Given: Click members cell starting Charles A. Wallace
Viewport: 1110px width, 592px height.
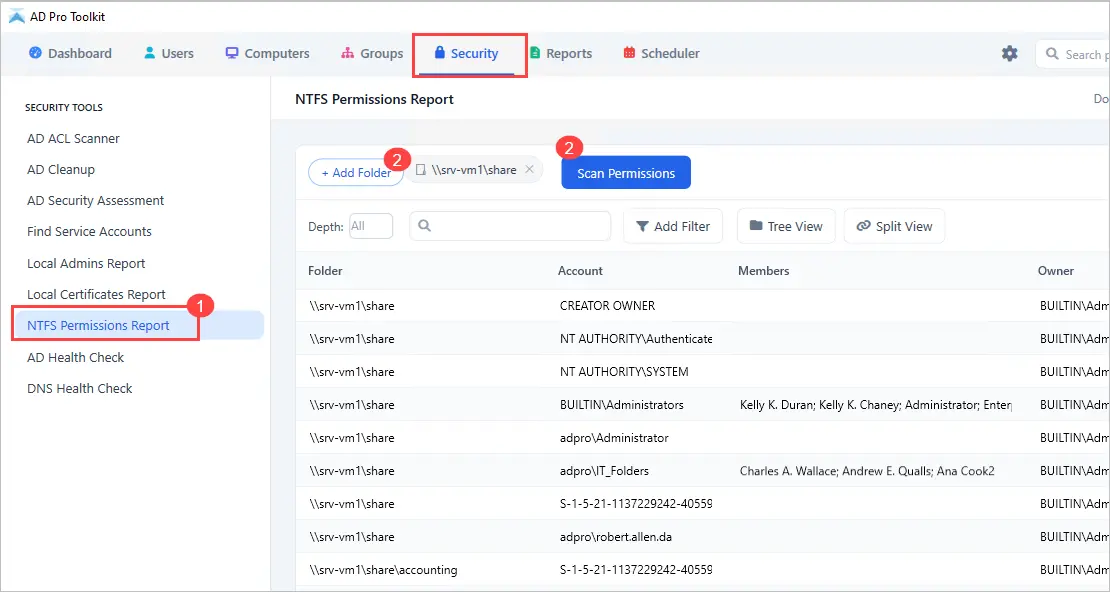Looking at the screenshot, I should coord(867,471).
